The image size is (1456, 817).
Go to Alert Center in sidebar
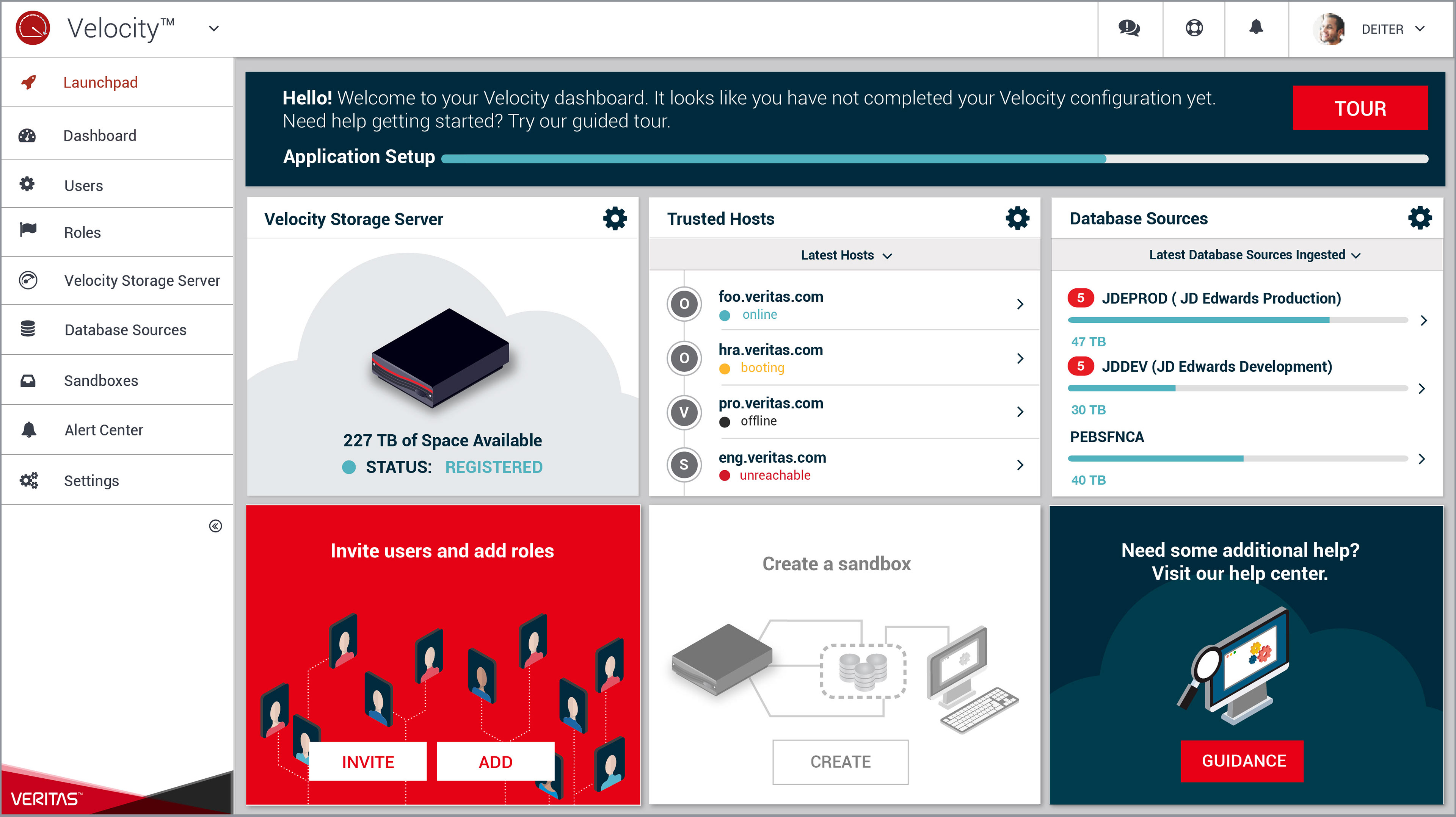[104, 430]
